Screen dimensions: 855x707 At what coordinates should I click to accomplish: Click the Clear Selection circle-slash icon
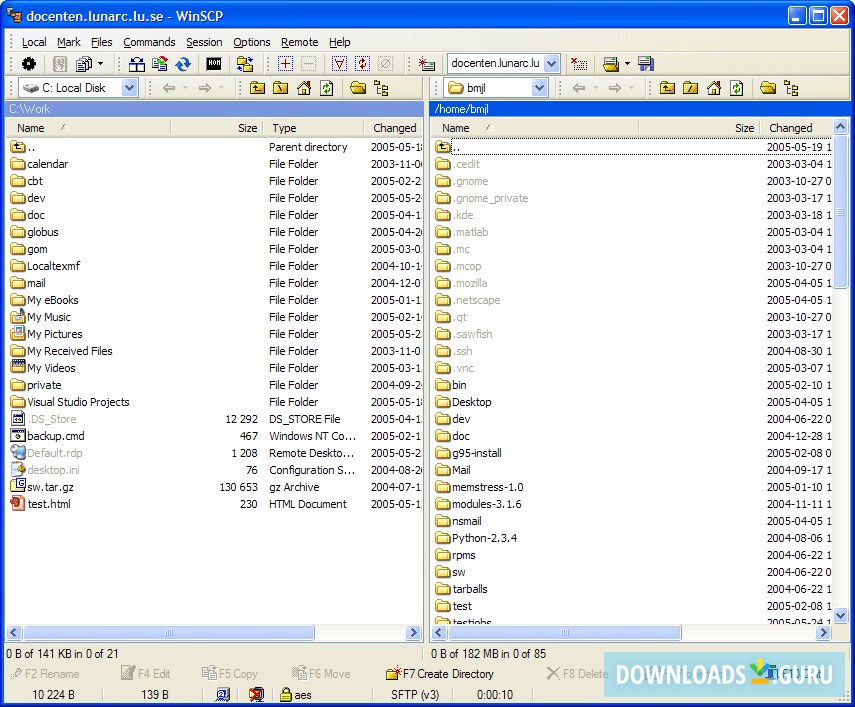click(386, 64)
